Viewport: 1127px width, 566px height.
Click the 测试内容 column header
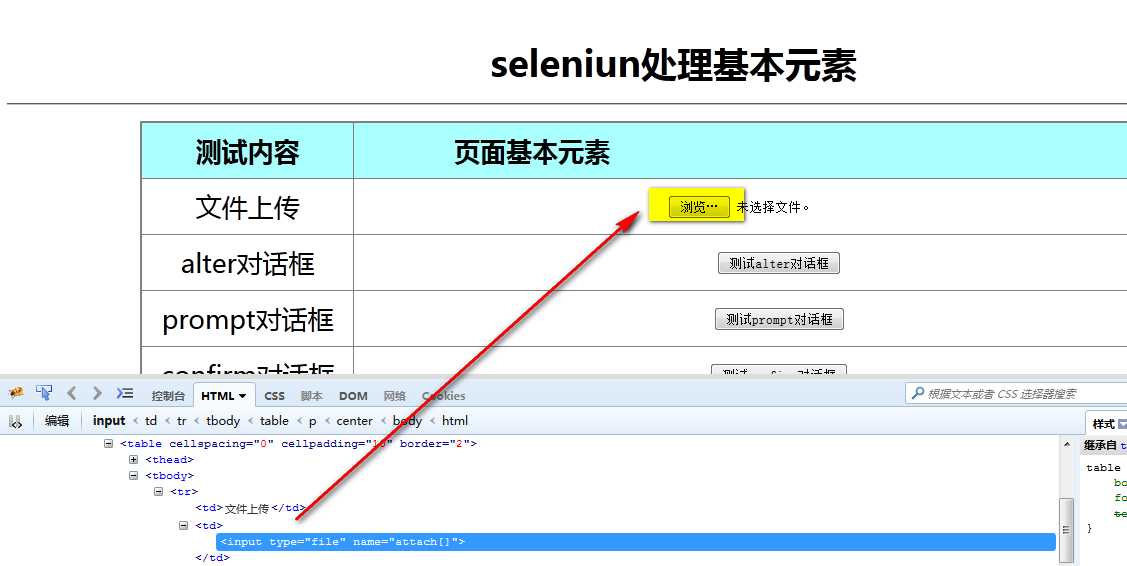247,152
